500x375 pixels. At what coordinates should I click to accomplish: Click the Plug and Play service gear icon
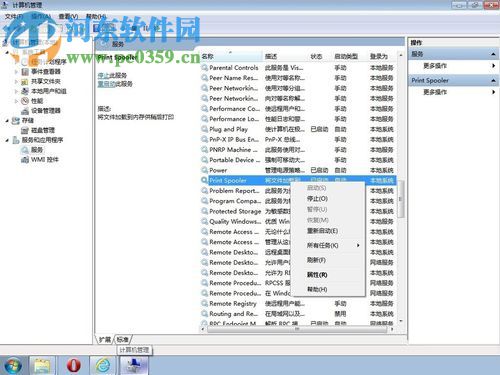(204, 129)
